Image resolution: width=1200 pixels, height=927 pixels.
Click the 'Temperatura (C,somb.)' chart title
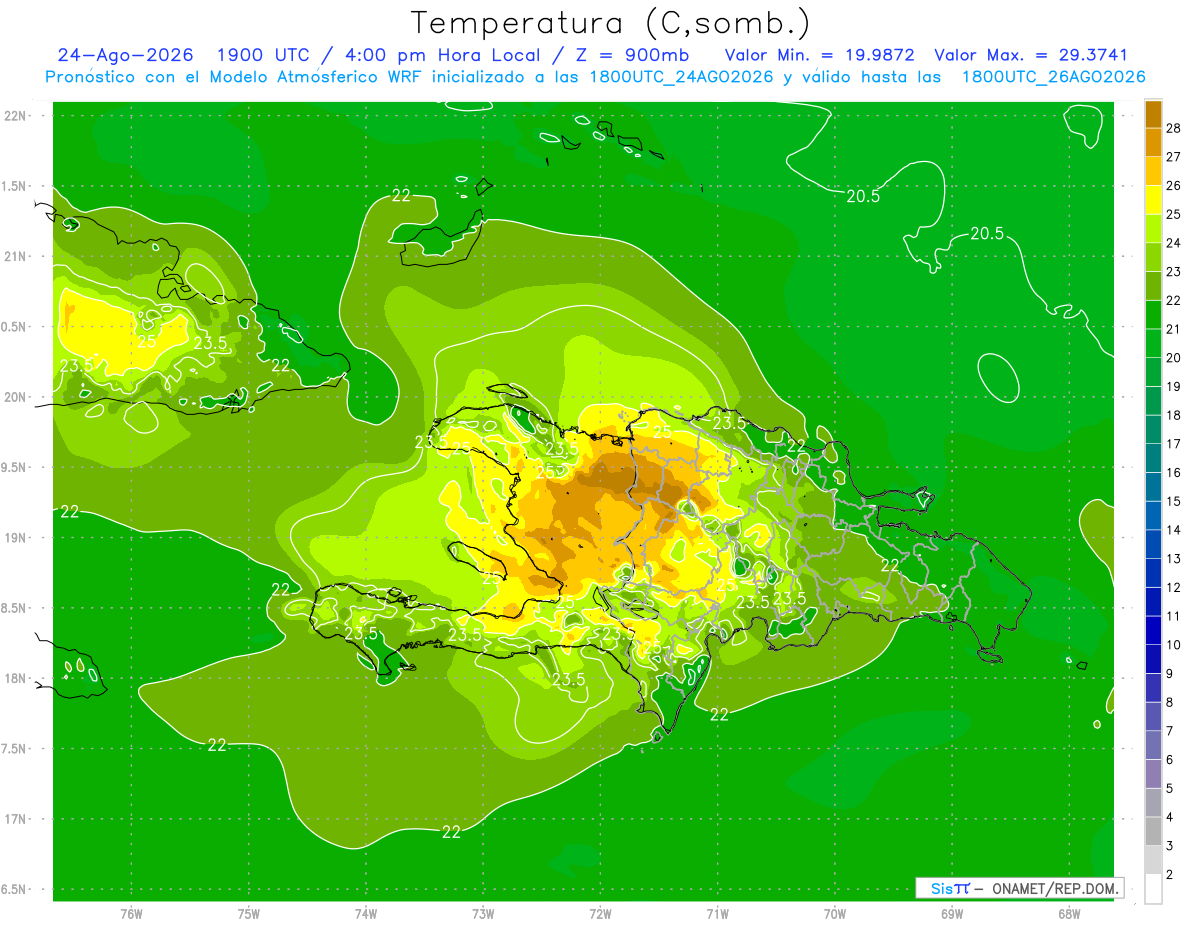pyautogui.click(x=611, y=23)
